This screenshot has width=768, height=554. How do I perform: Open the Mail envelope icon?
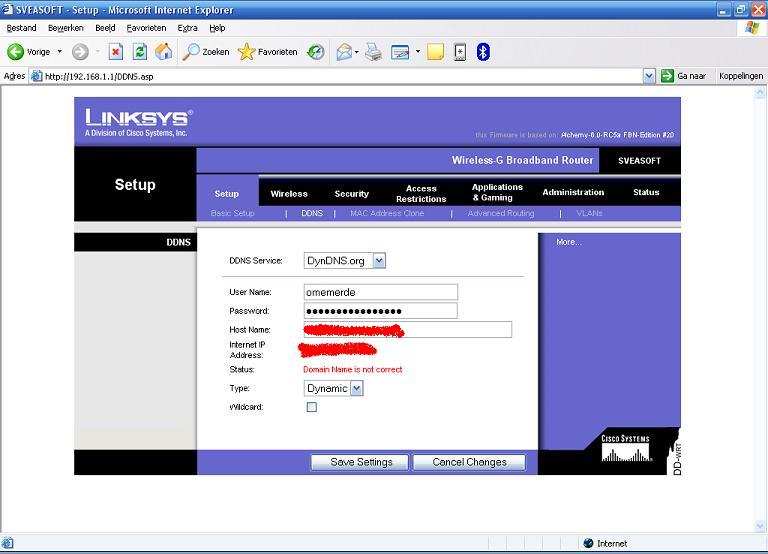pyautogui.click(x=344, y=52)
